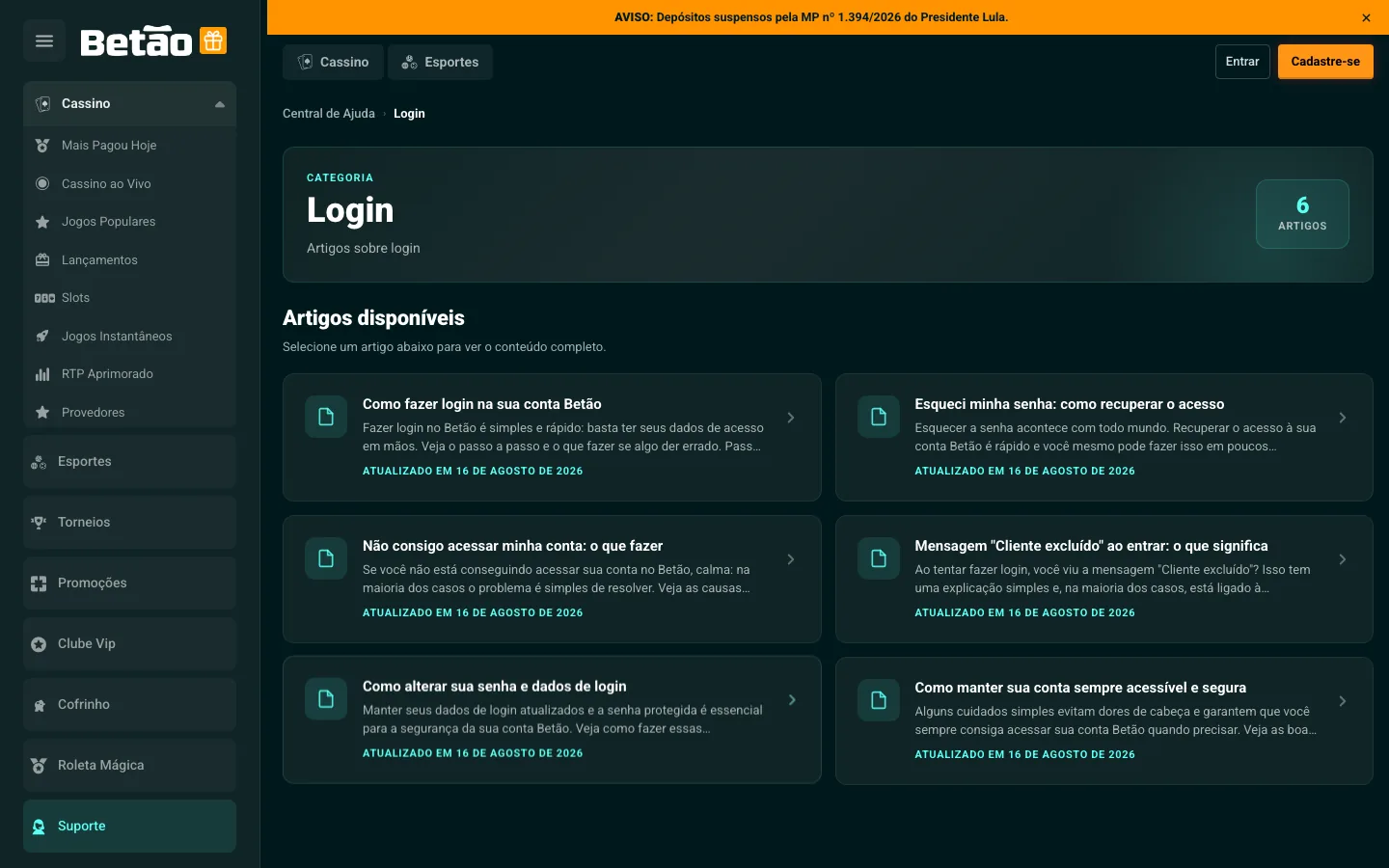1389x868 pixels.
Task: Dismiss the orange AVISO banner
Action: (1366, 17)
